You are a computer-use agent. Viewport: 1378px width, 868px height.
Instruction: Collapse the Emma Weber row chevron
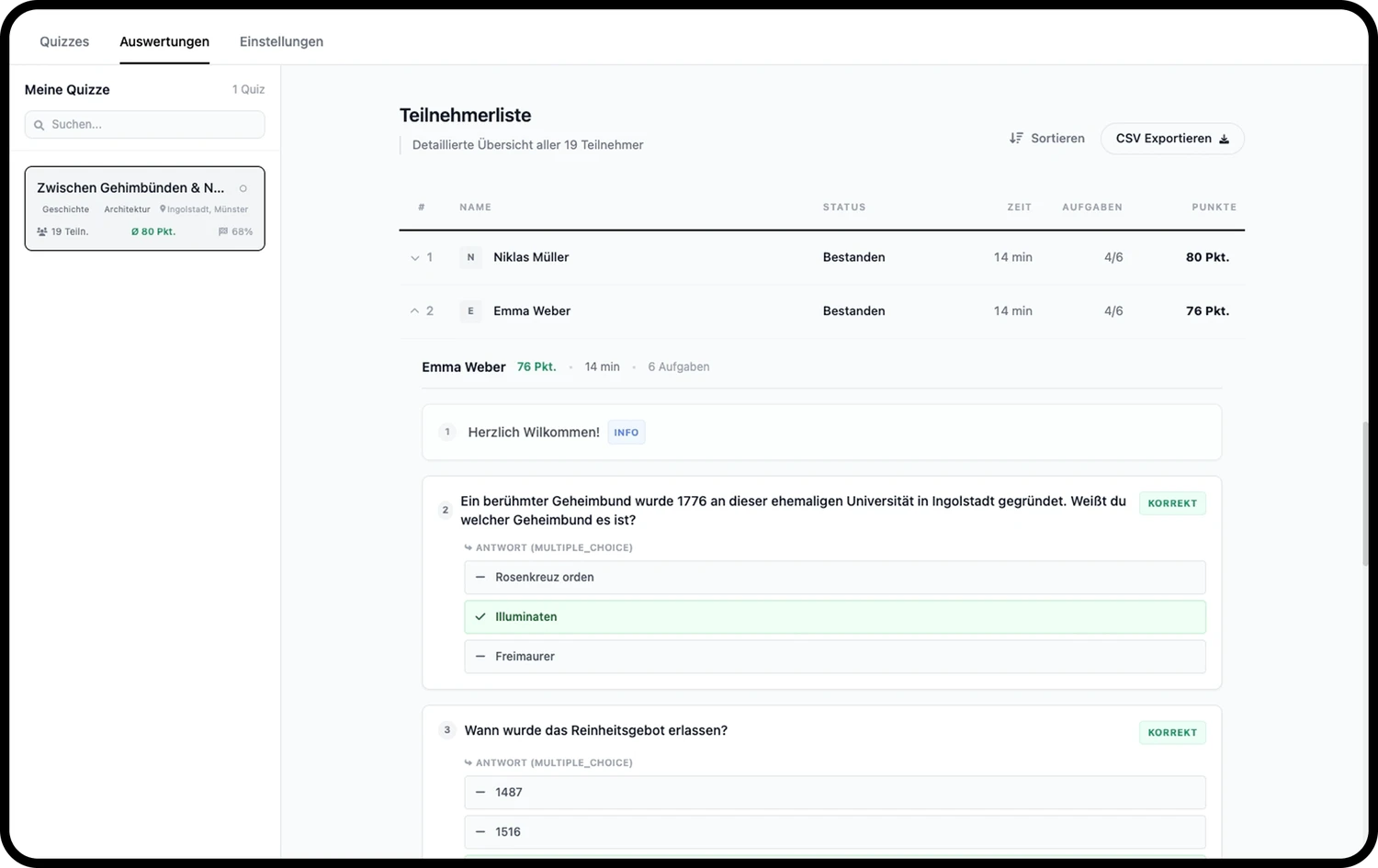tap(414, 311)
